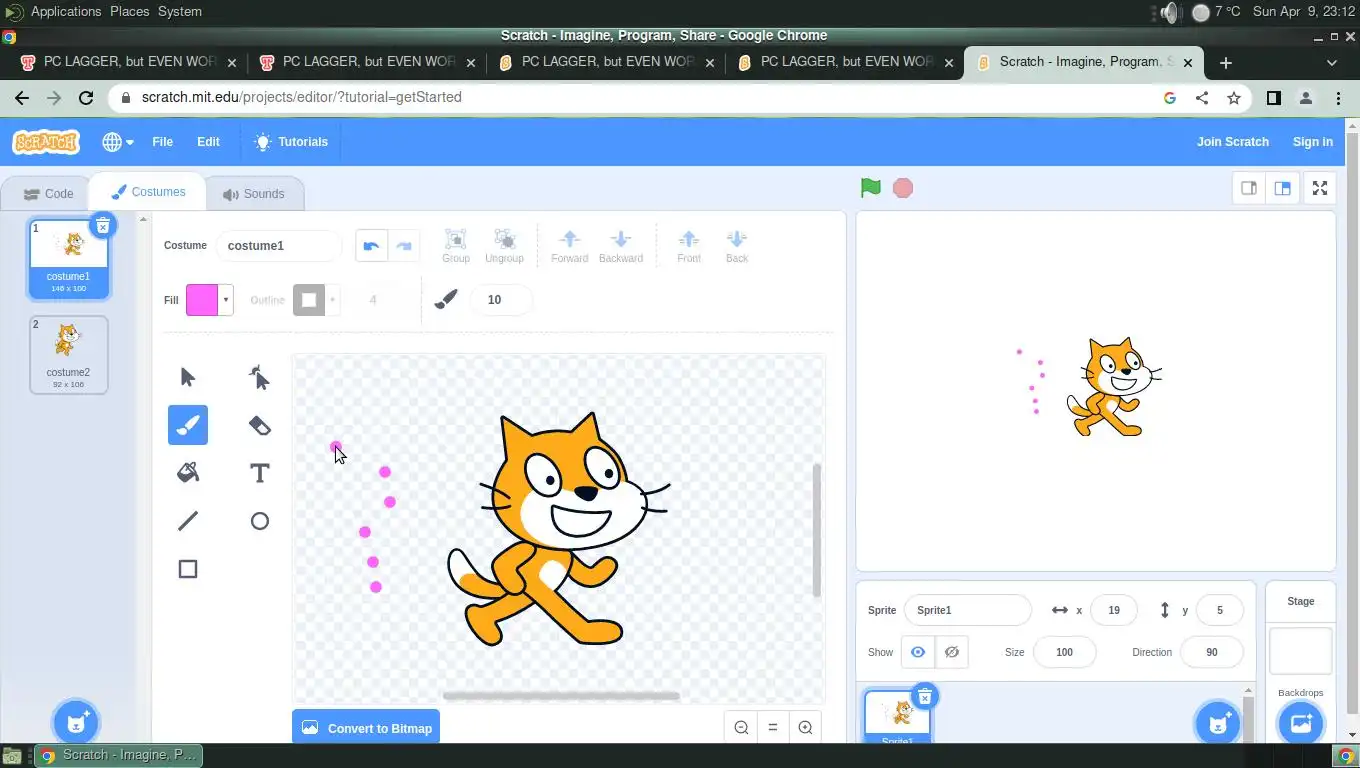Image resolution: width=1360 pixels, height=768 pixels.
Task: Reload the page in Chrome
Action: 86,98
